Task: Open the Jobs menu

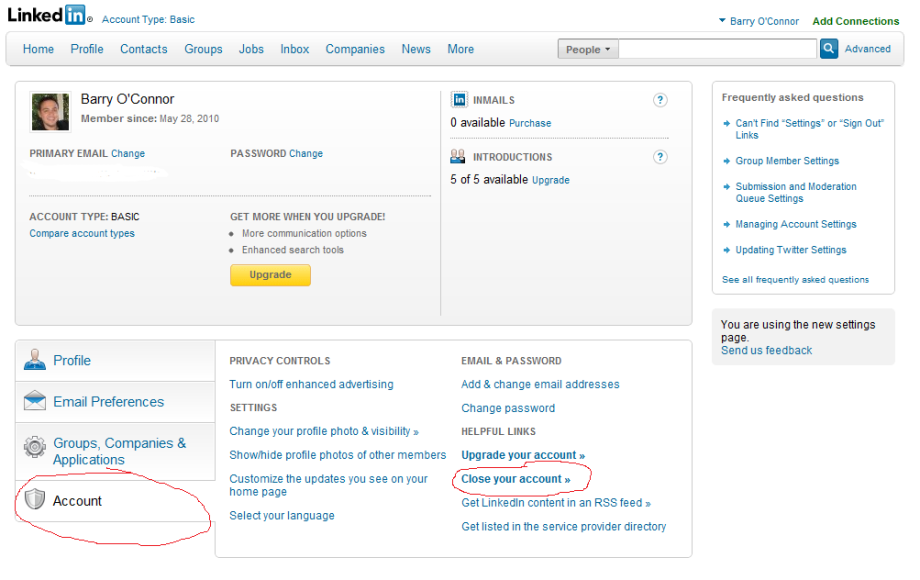Action: click(x=251, y=49)
